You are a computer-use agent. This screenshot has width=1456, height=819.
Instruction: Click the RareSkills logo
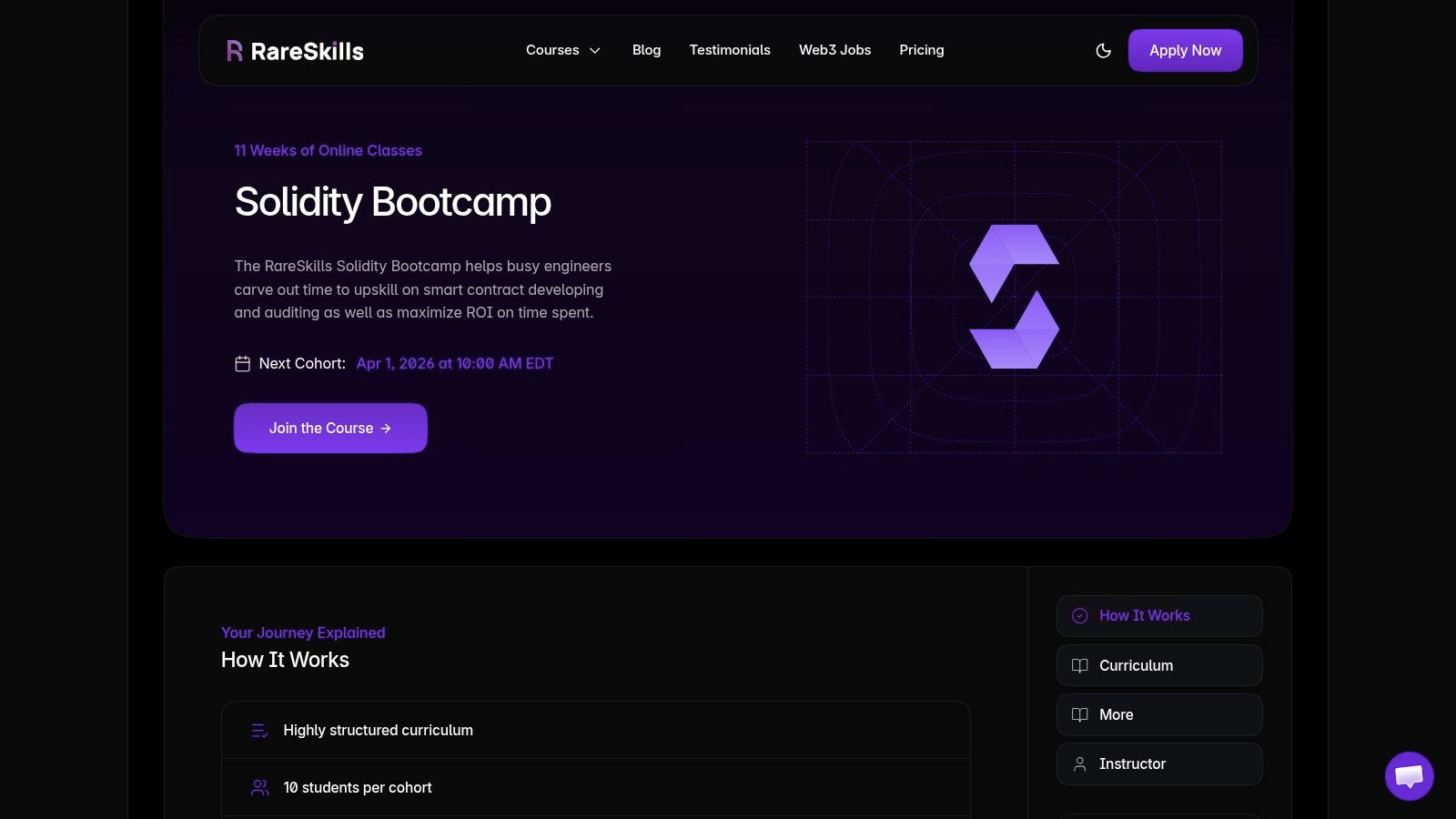coord(295,51)
